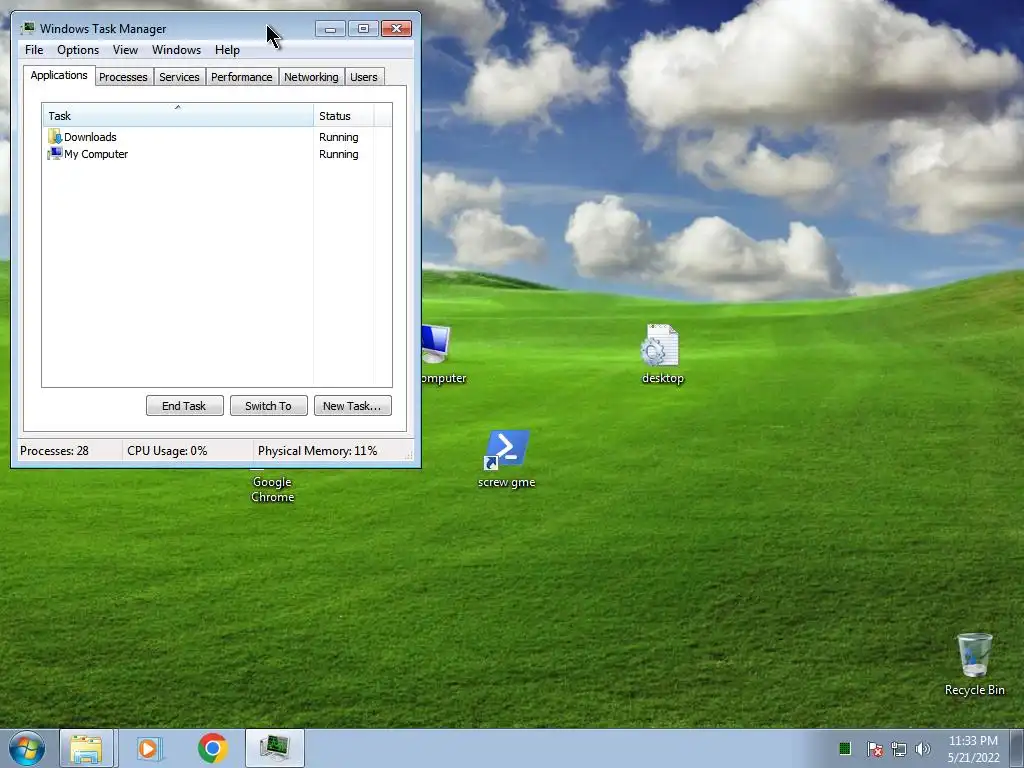This screenshot has width=1024, height=768.
Task: Click the Downloads folder icon in the task list
Action: click(55, 136)
